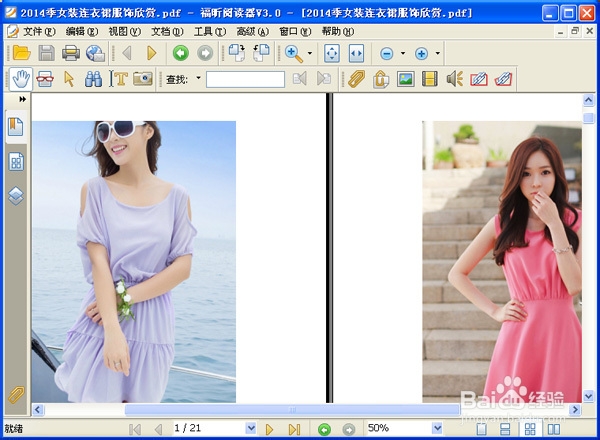The image size is (600, 440).
Task: Take a snapshot with the camera icon
Action: [x=143, y=79]
